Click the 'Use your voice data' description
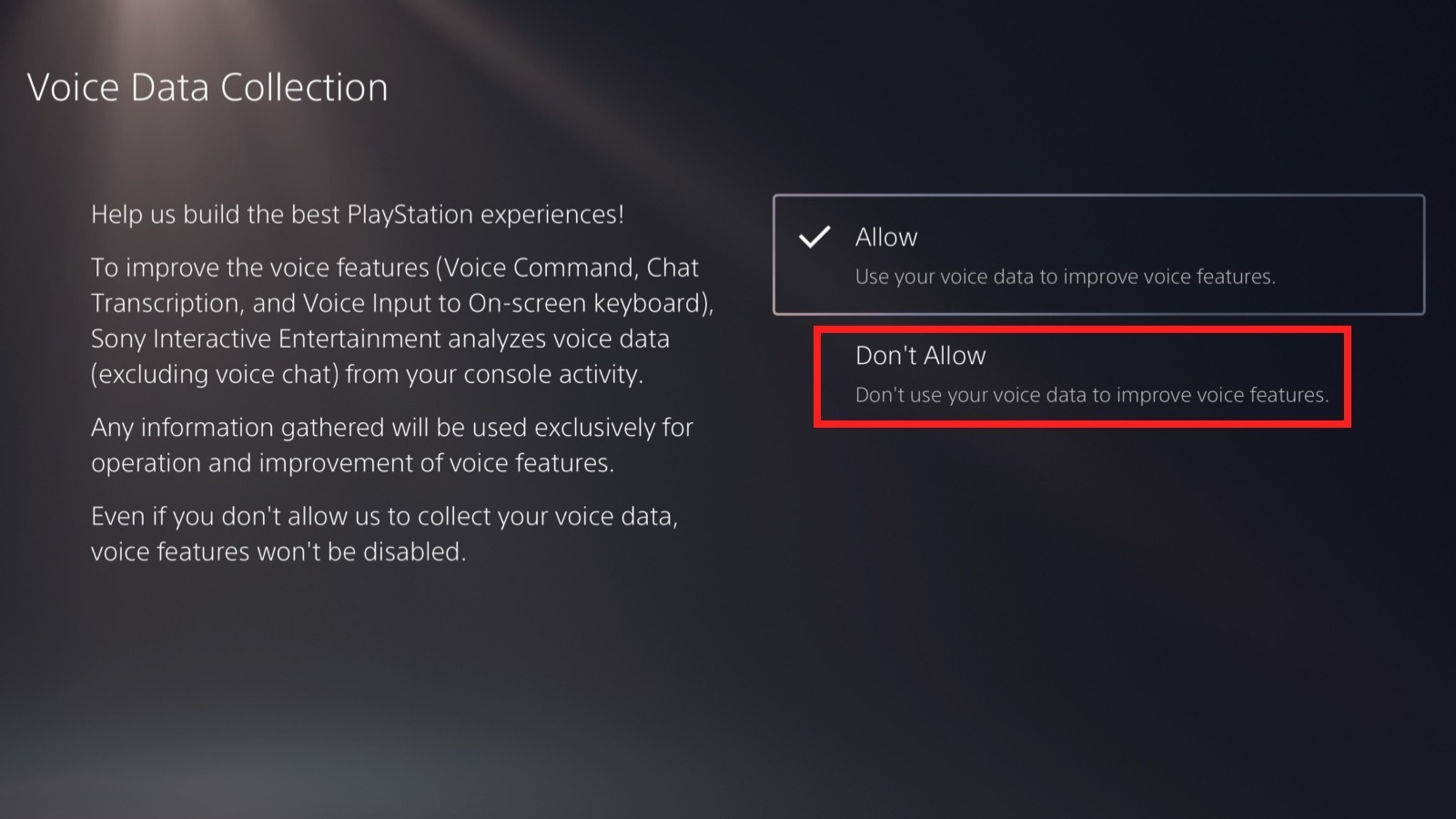Screen dimensions: 1456x819 click(x=1065, y=277)
